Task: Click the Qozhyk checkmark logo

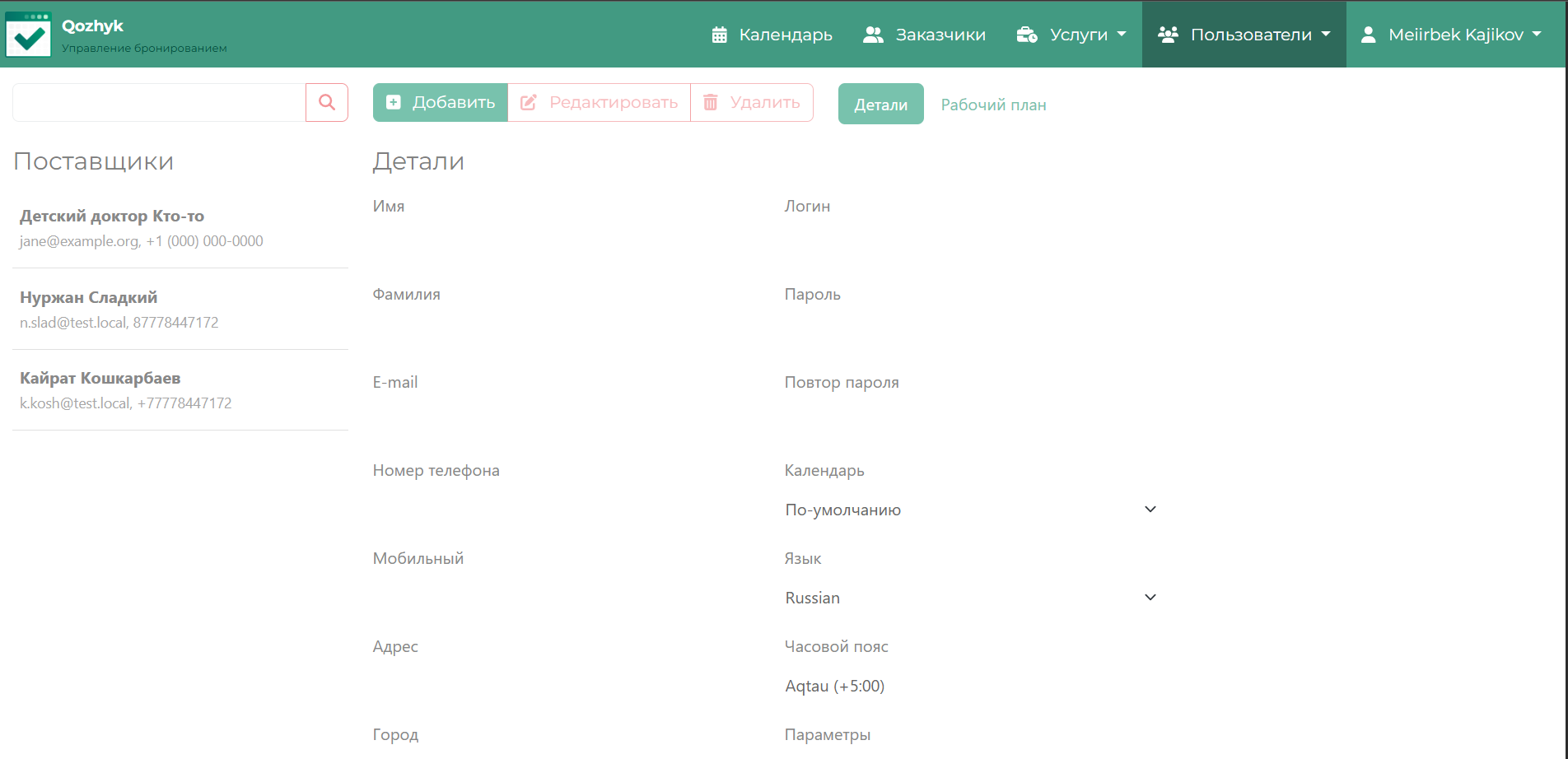Action: [x=28, y=35]
